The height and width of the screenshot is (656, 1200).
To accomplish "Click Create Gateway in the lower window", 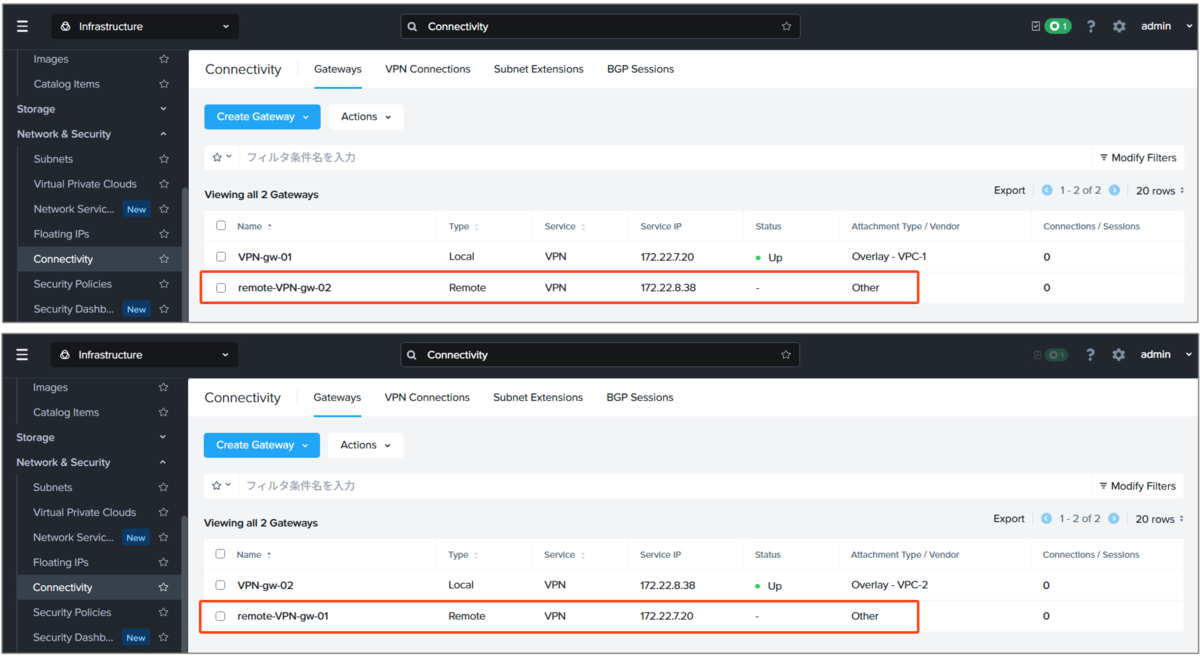I will 261,445.
